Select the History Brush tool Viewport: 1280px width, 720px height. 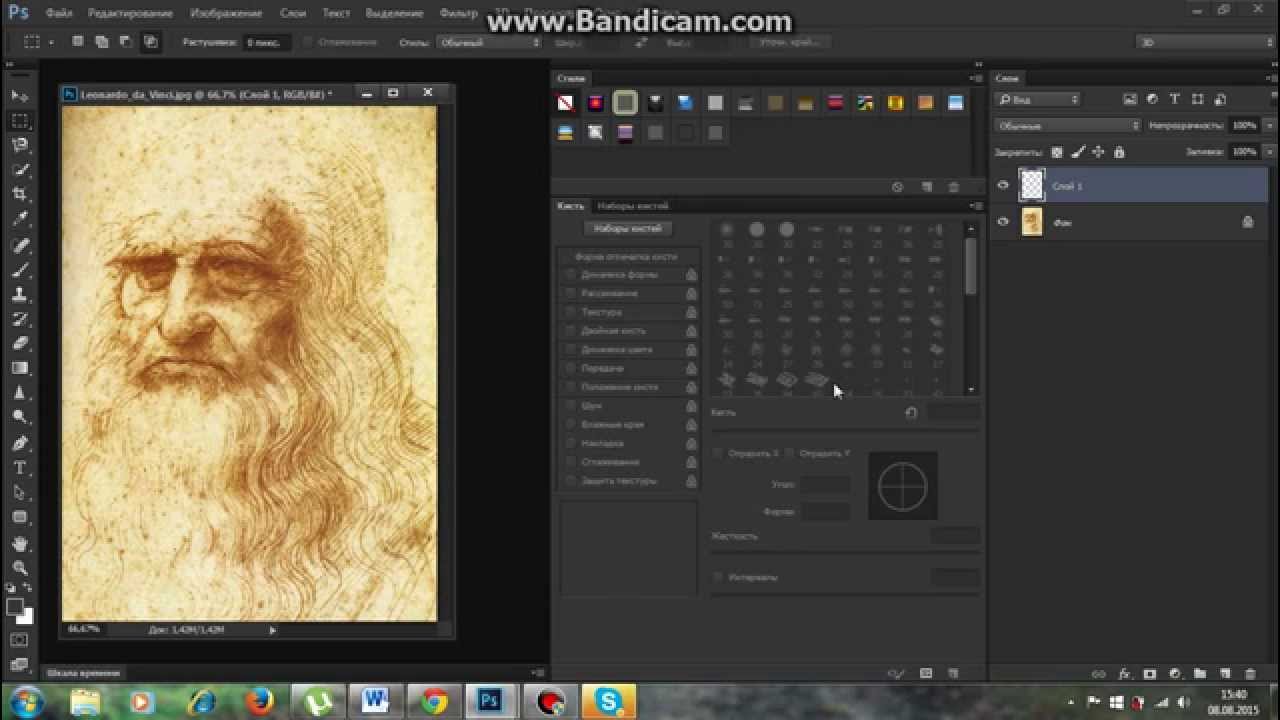click(x=20, y=319)
